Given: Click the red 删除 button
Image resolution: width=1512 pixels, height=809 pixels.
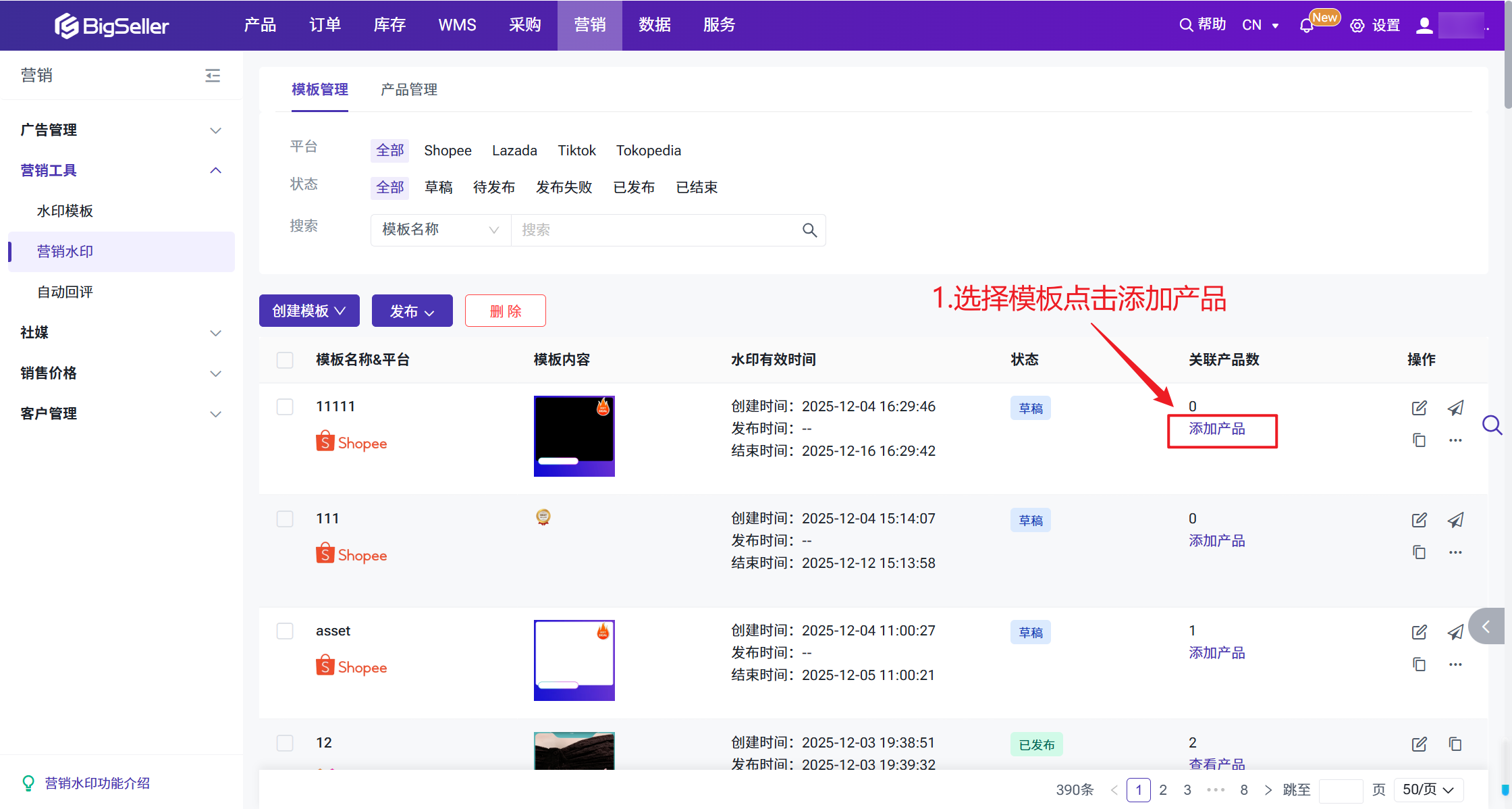Looking at the screenshot, I should pos(505,311).
